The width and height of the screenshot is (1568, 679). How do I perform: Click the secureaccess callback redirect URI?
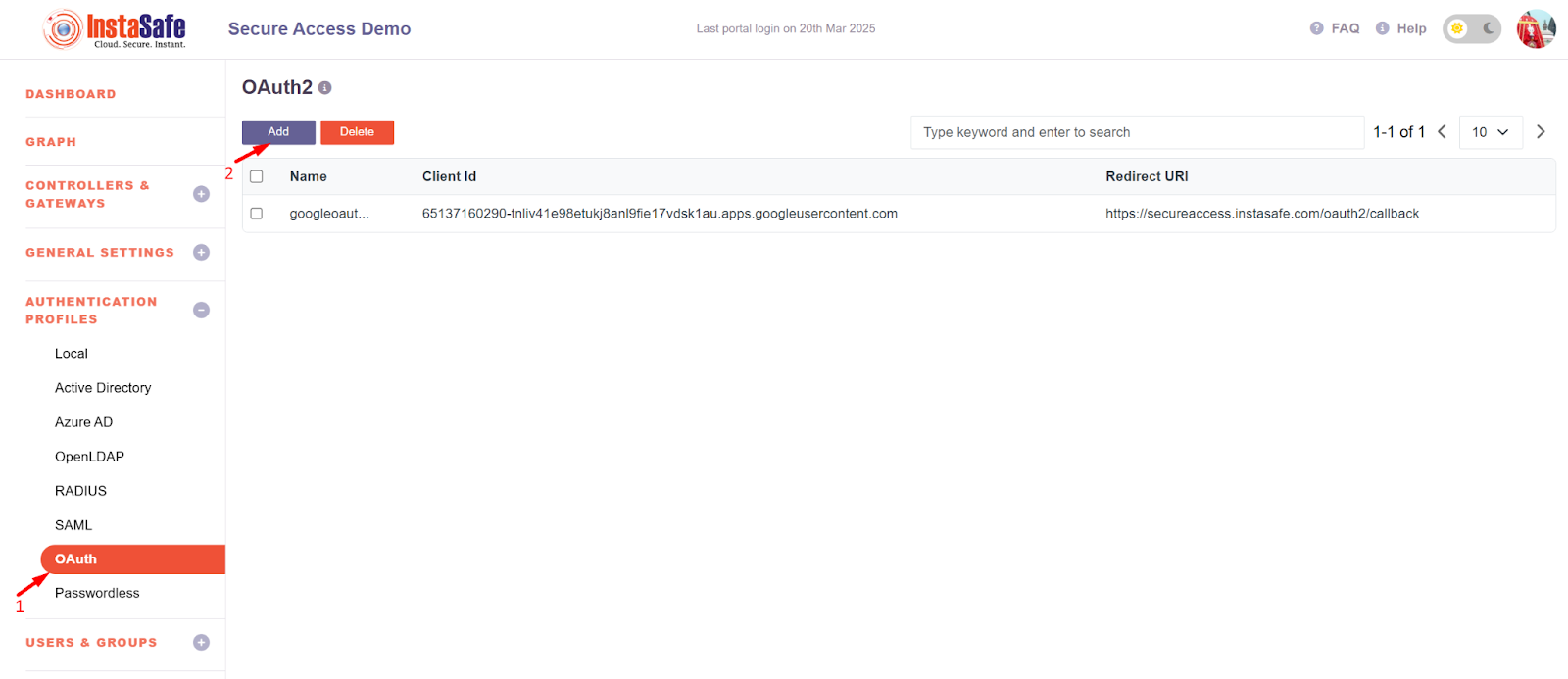(x=1262, y=214)
